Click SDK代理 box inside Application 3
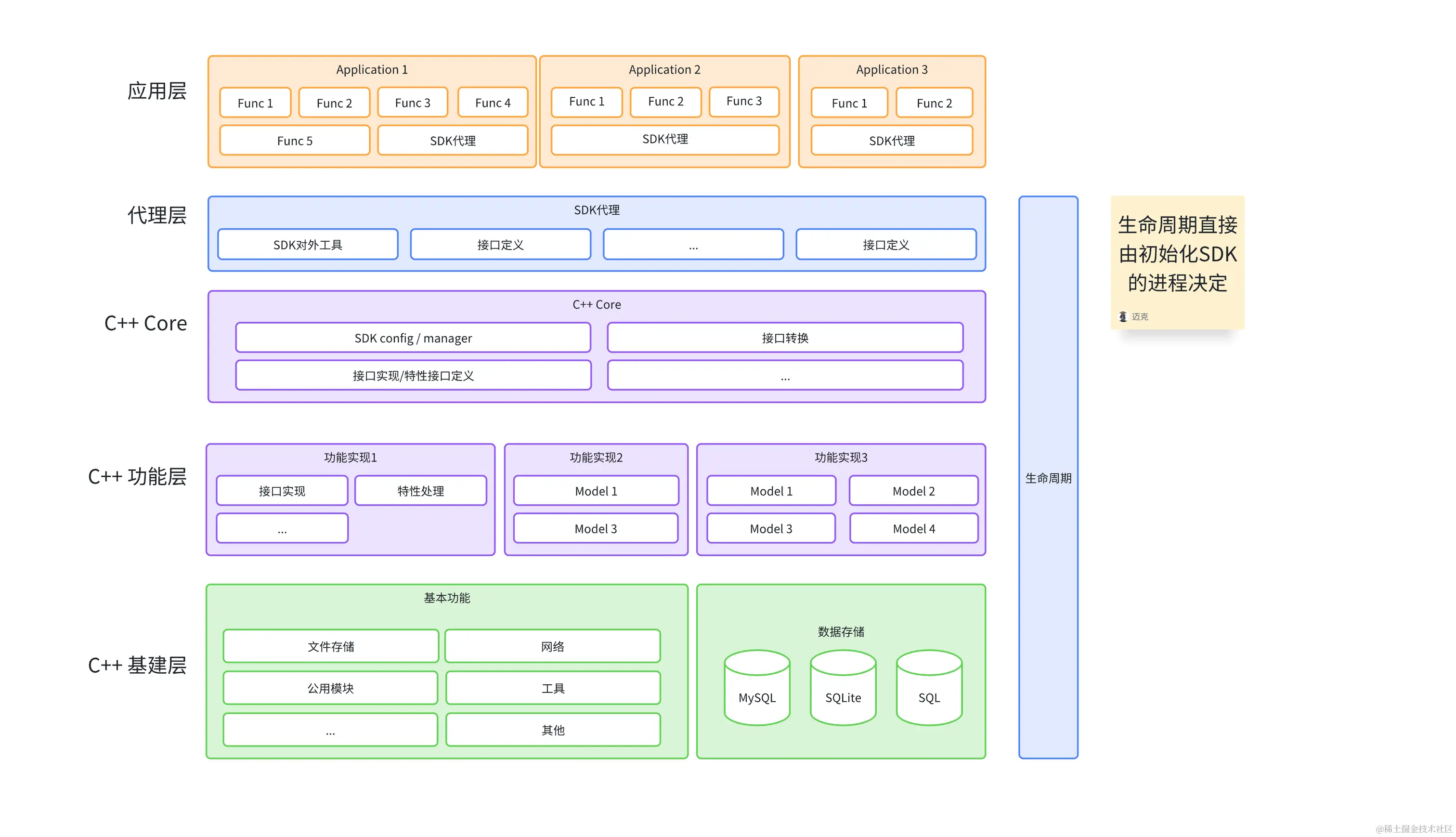This screenshot has height=837, width=1456. tap(892, 141)
